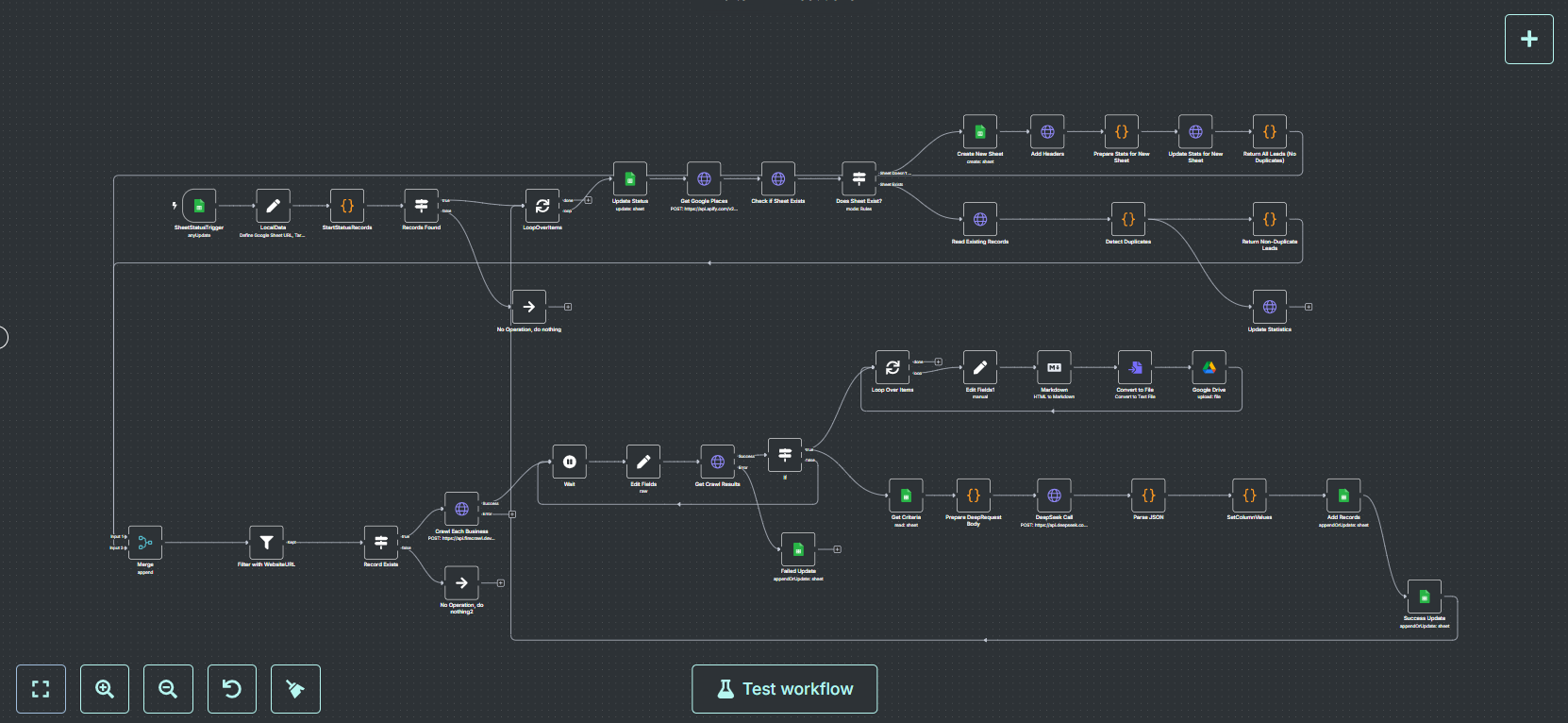Open the Detect Duplicates code node
Viewport: 1568px width, 723px height.
1128,220
